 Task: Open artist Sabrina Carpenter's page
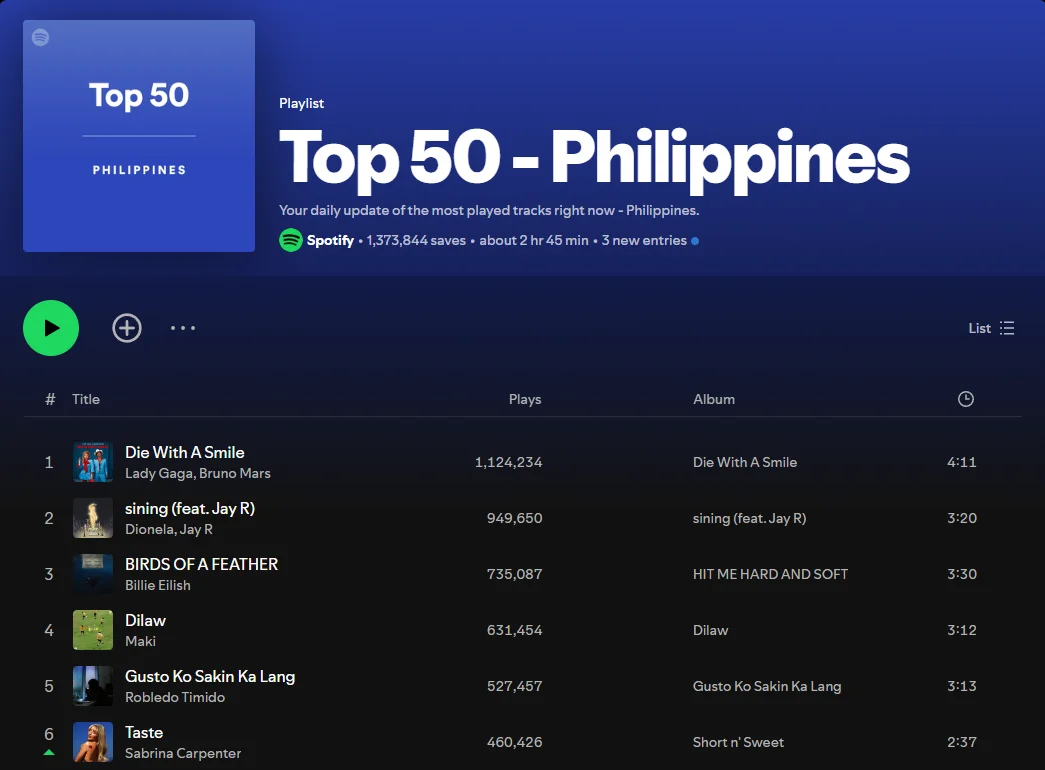183,753
